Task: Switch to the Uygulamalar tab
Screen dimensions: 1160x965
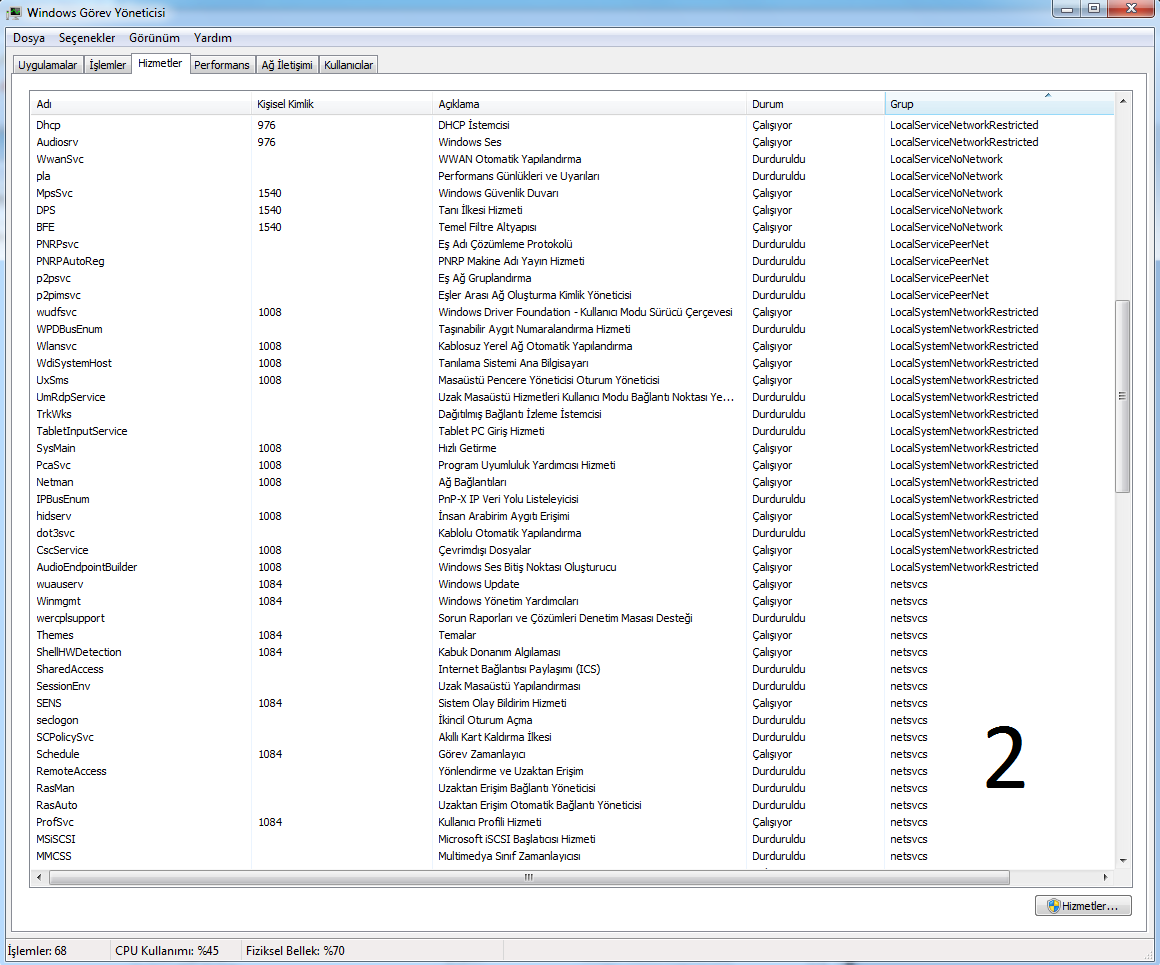Action: 47,65
